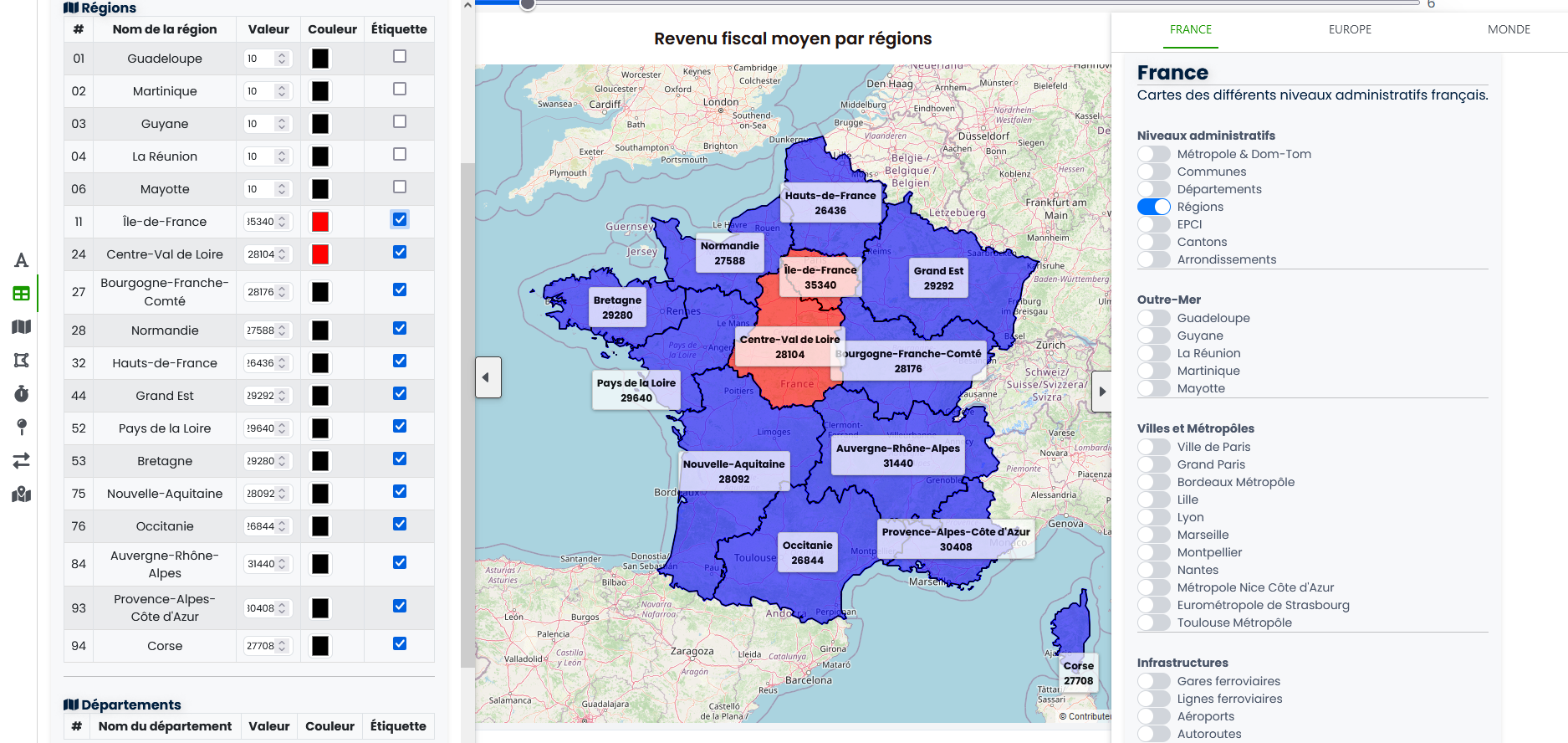1568x743 pixels.
Task: Toggle Outre-Mer Guadeloupe switch on
Action: click(1154, 318)
